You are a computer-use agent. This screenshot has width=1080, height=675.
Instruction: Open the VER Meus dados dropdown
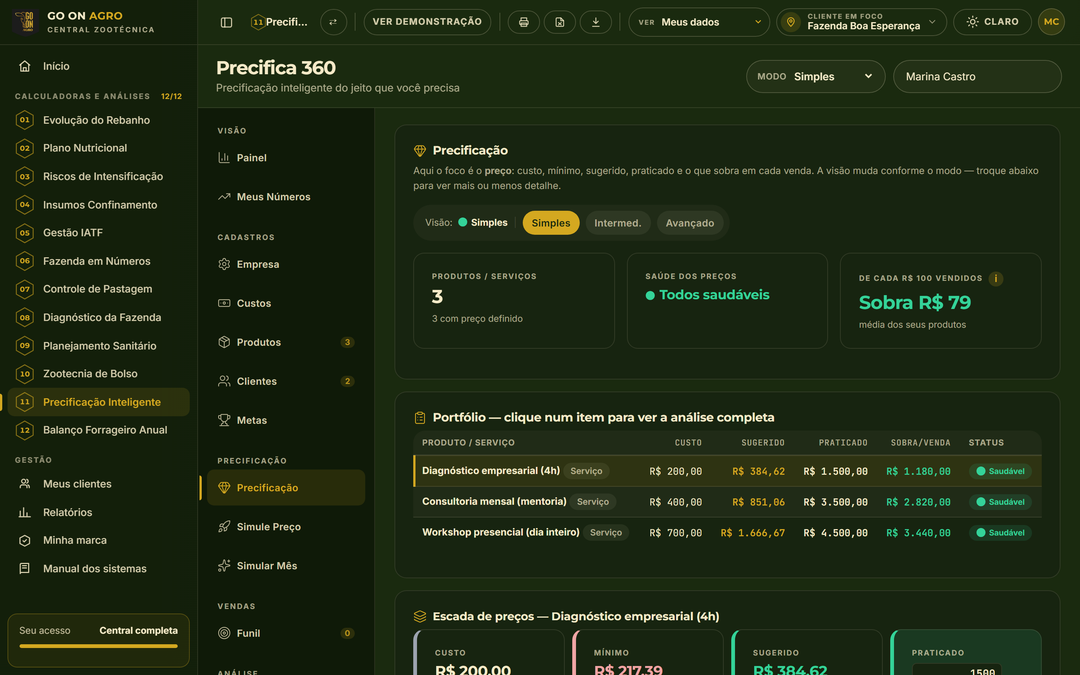pyautogui.click(x=698, y=22)
